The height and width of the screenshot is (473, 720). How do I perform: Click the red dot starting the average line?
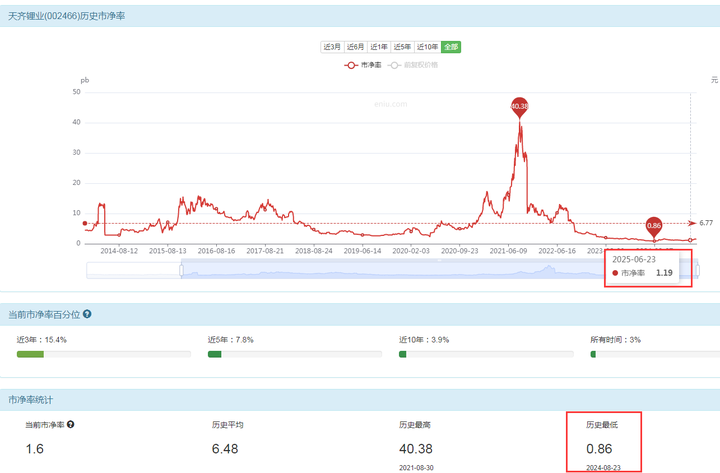click(x=84, y=223)
